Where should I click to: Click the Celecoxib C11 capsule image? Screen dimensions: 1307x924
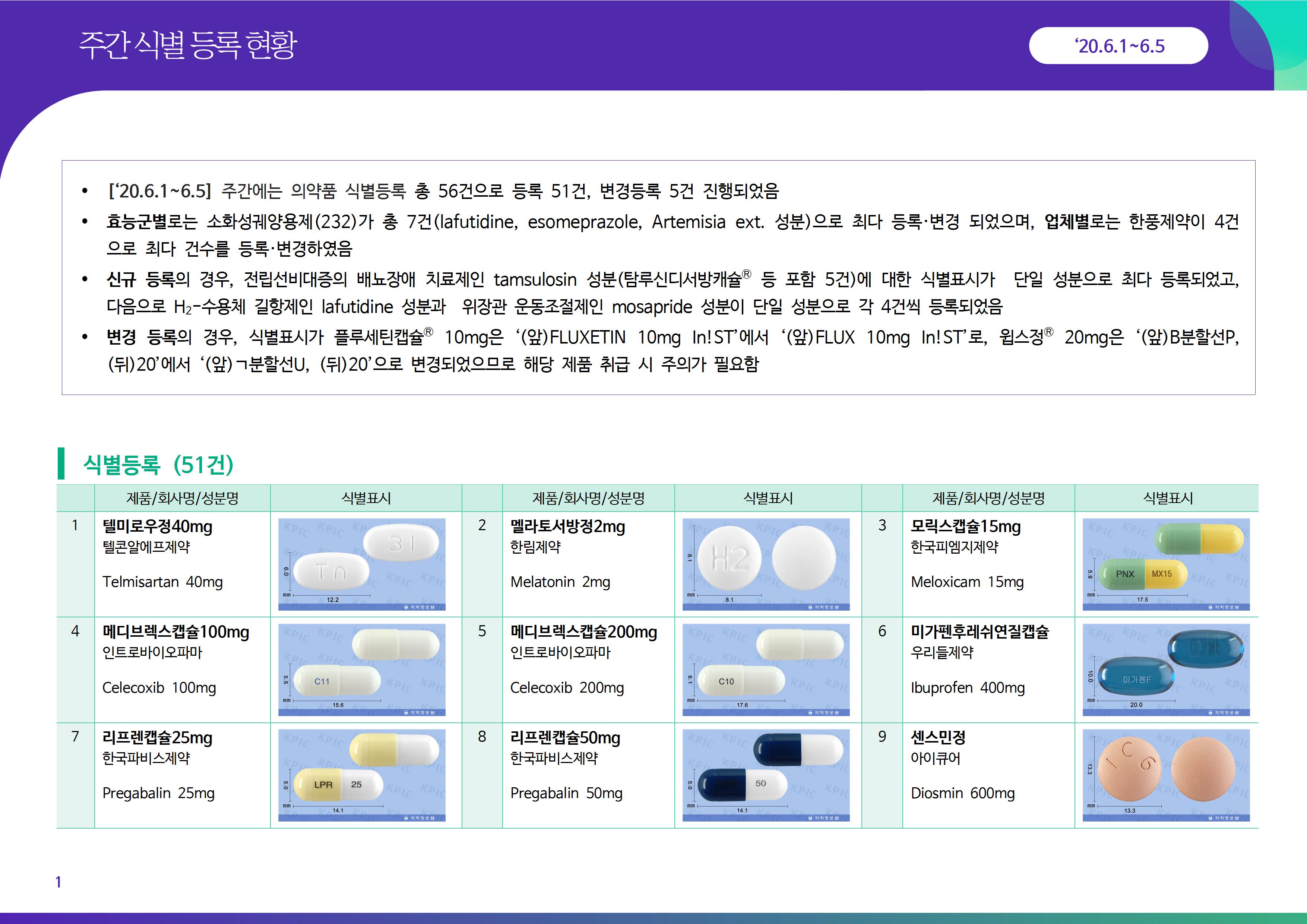click(361, 670)
